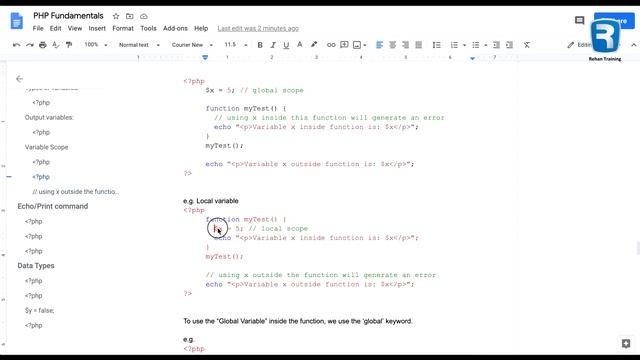Open the line spacing options
640x360 pixels.
click(x=436, y=45)
